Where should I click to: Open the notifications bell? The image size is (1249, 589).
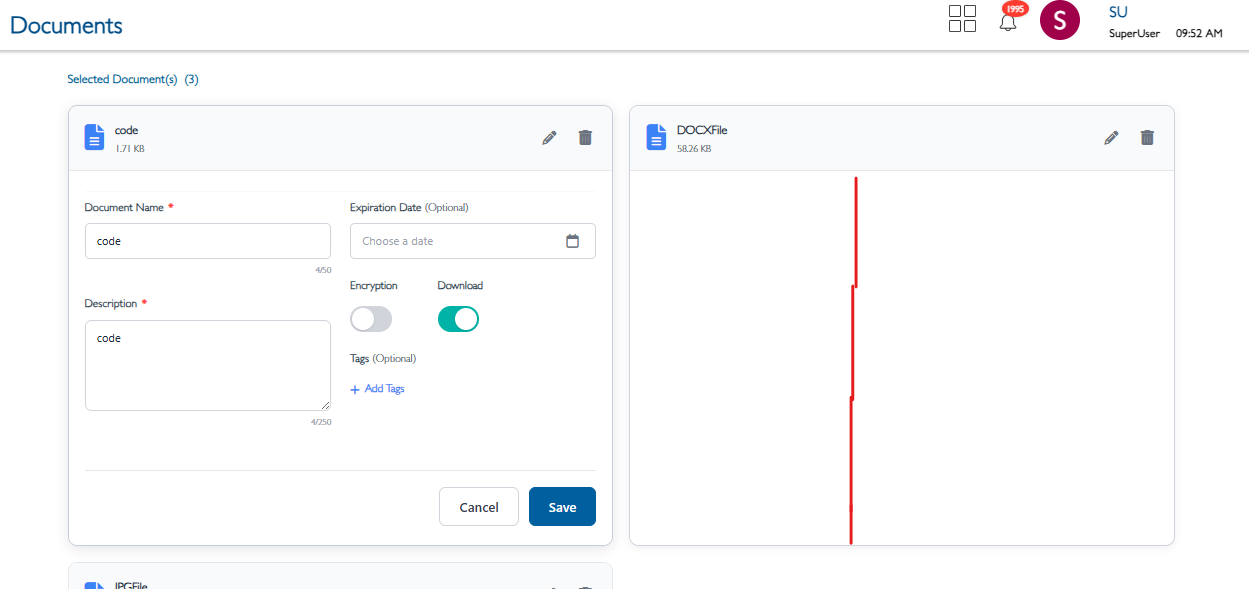1008,22
